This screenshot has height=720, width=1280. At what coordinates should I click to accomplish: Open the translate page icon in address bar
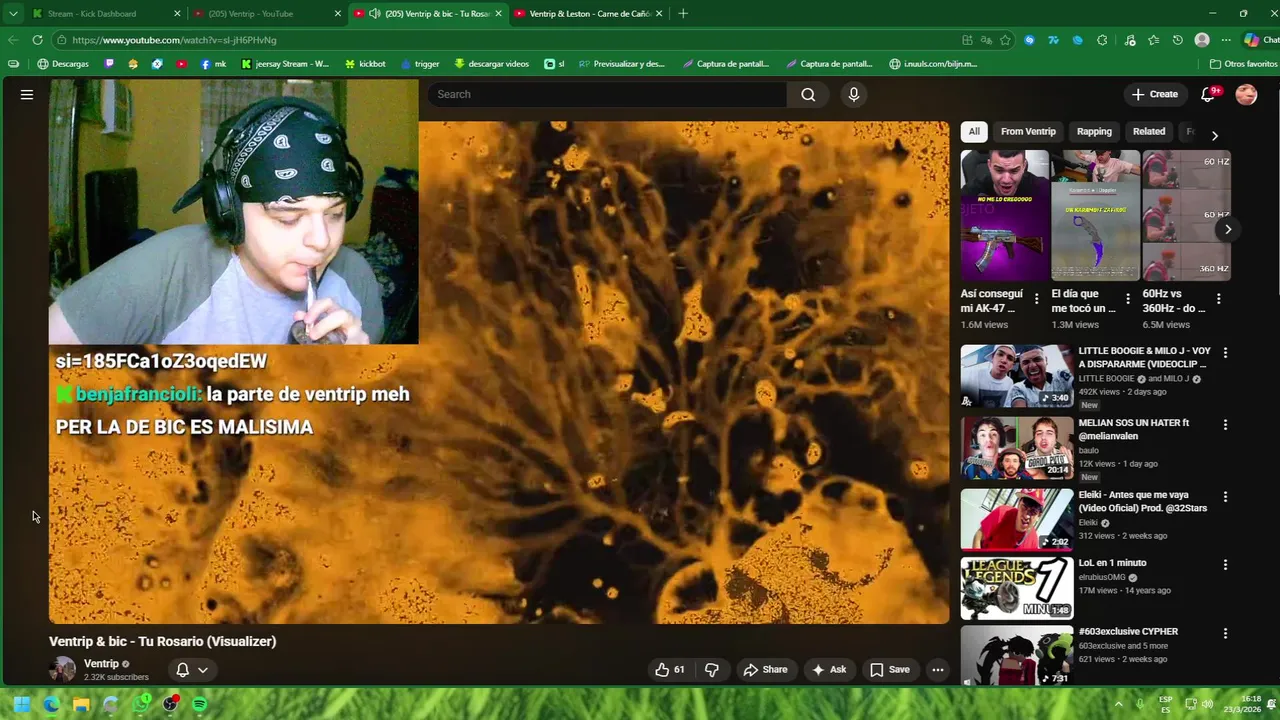click(986, 40)
